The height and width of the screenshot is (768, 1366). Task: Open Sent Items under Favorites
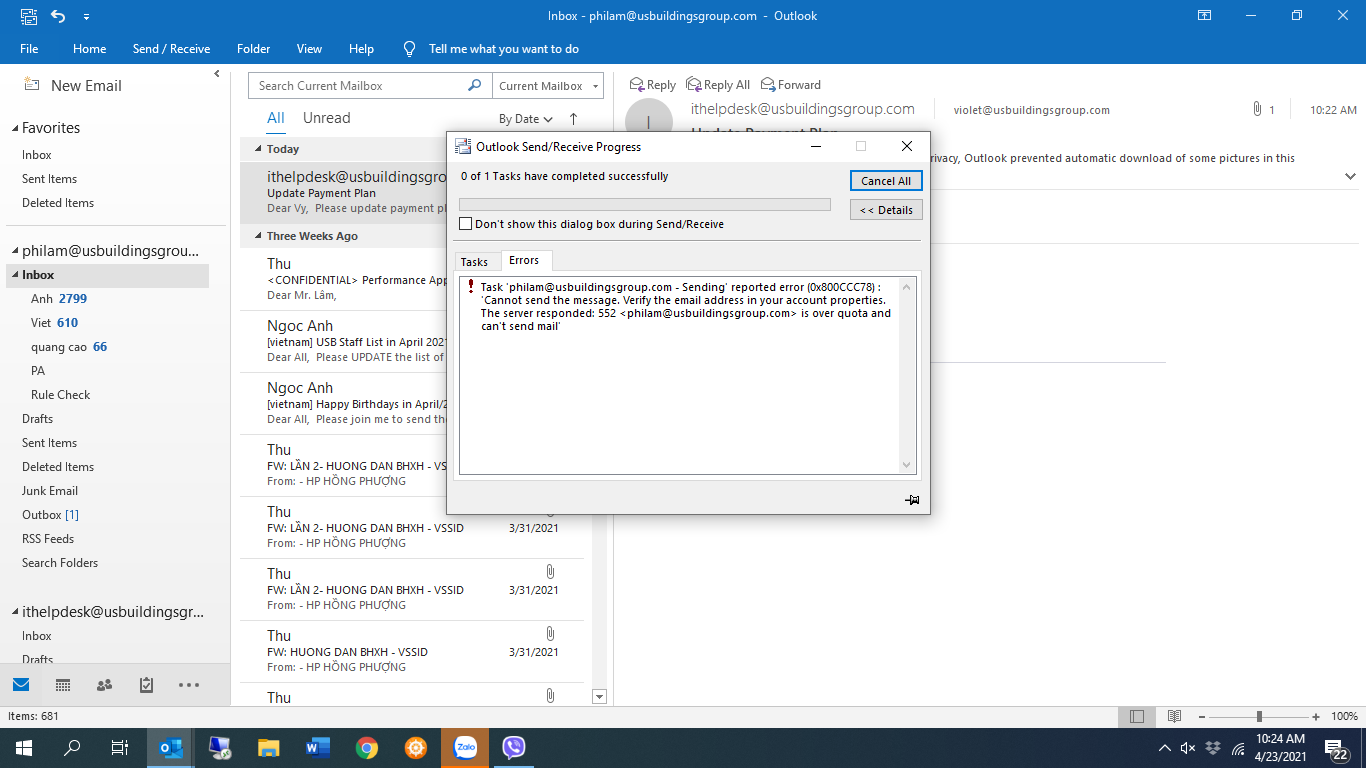[49, 179]
